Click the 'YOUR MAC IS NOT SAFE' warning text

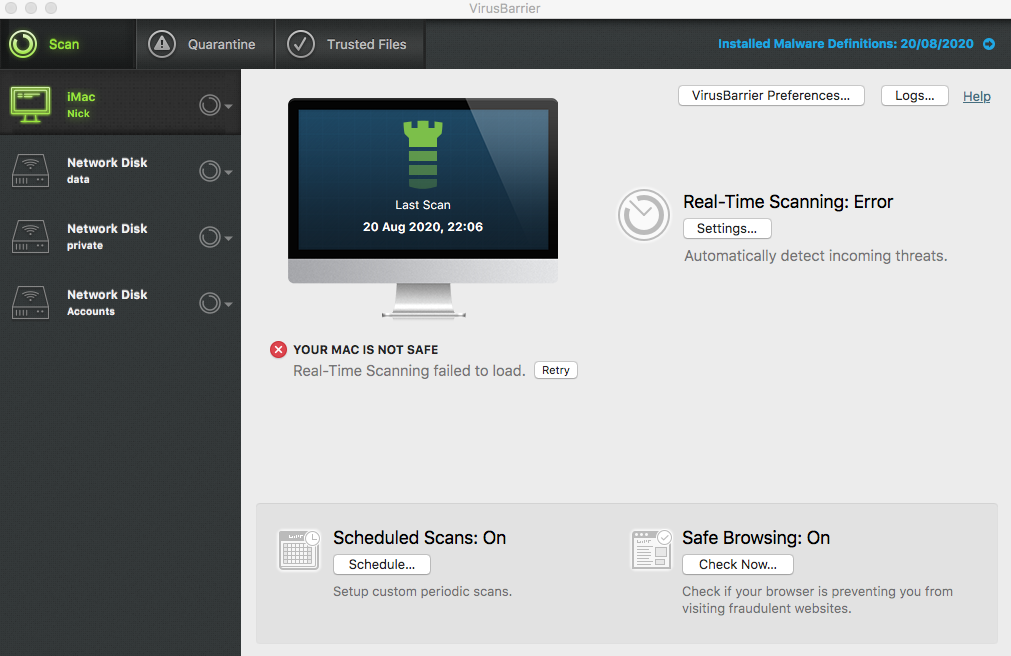[366, 350]
